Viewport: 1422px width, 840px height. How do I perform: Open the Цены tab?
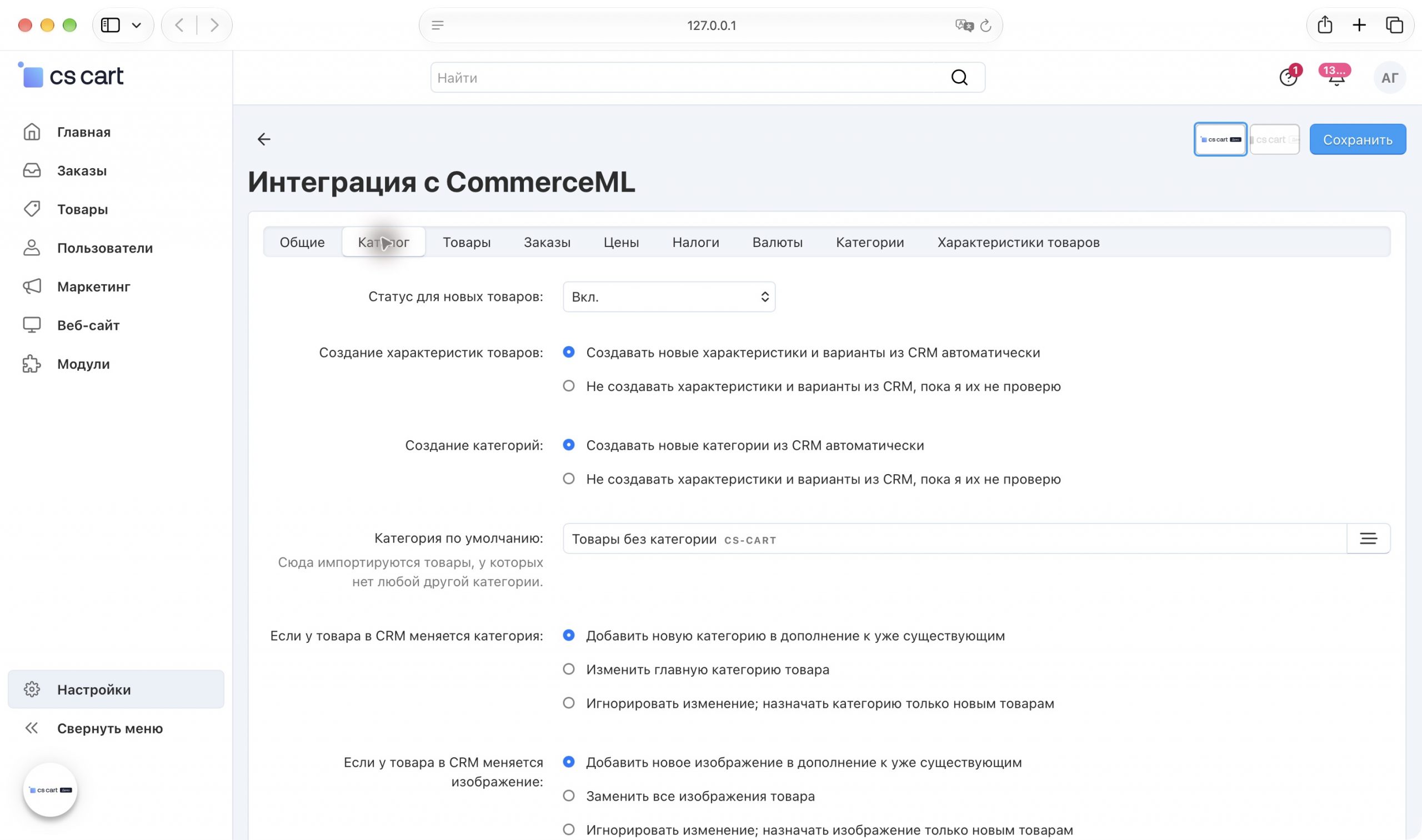[x=621, y=242]
